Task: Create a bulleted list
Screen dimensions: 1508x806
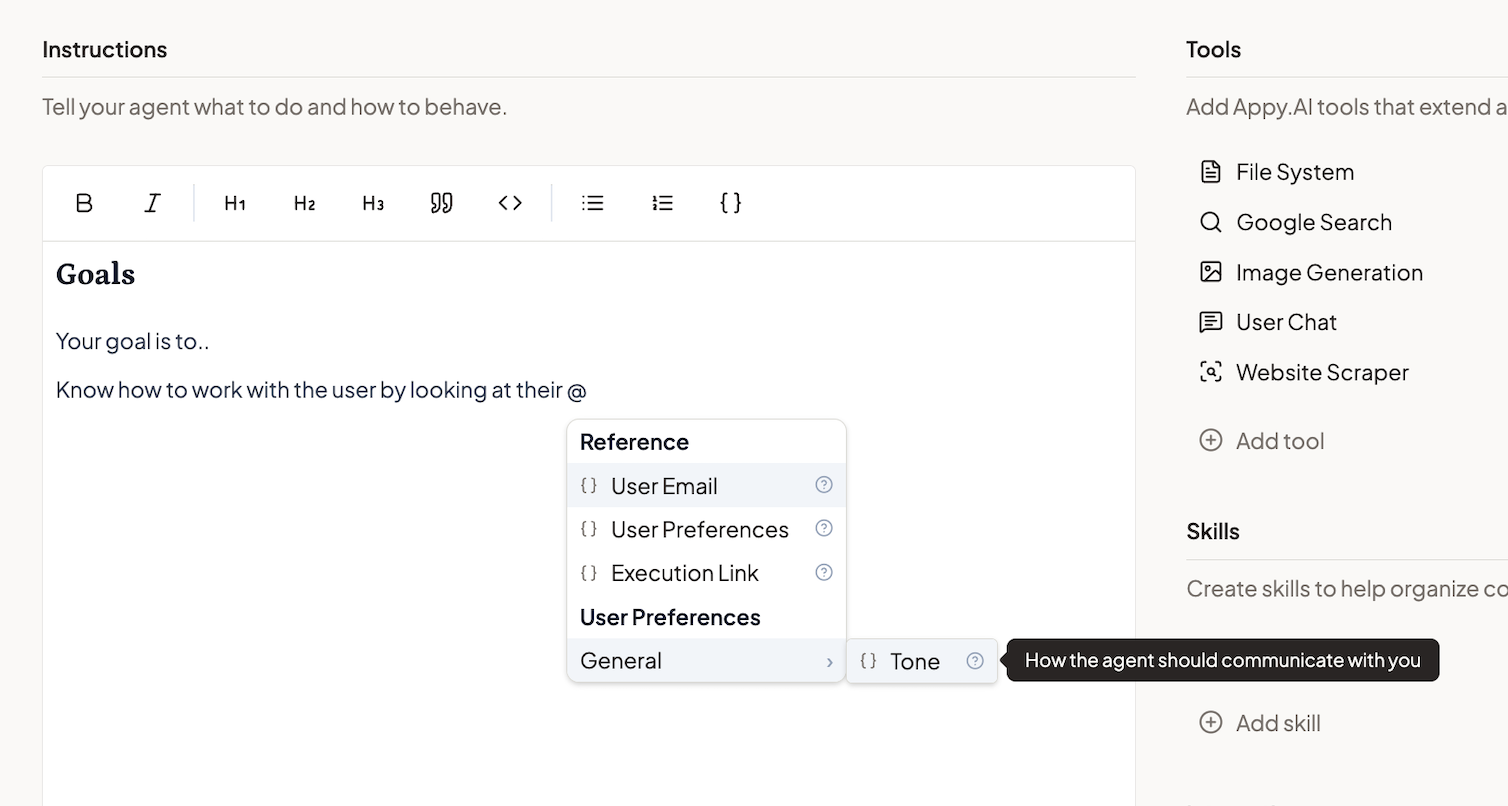Action: coord(593,203)
